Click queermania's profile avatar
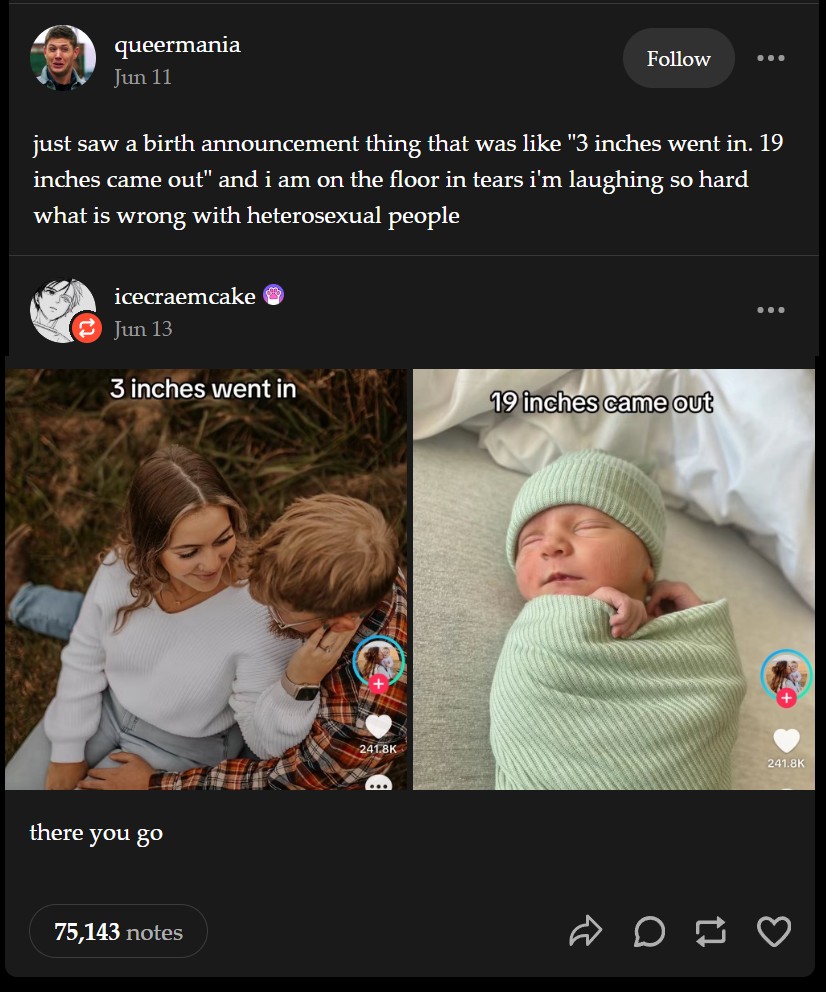 [x=63, y=58]
